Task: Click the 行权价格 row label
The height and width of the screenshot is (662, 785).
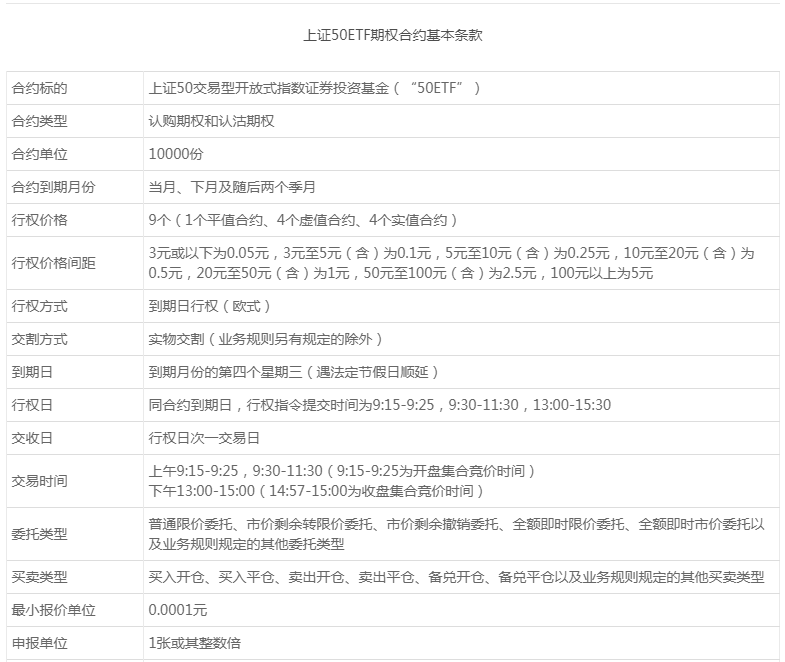Action: [x=39, y=220]
